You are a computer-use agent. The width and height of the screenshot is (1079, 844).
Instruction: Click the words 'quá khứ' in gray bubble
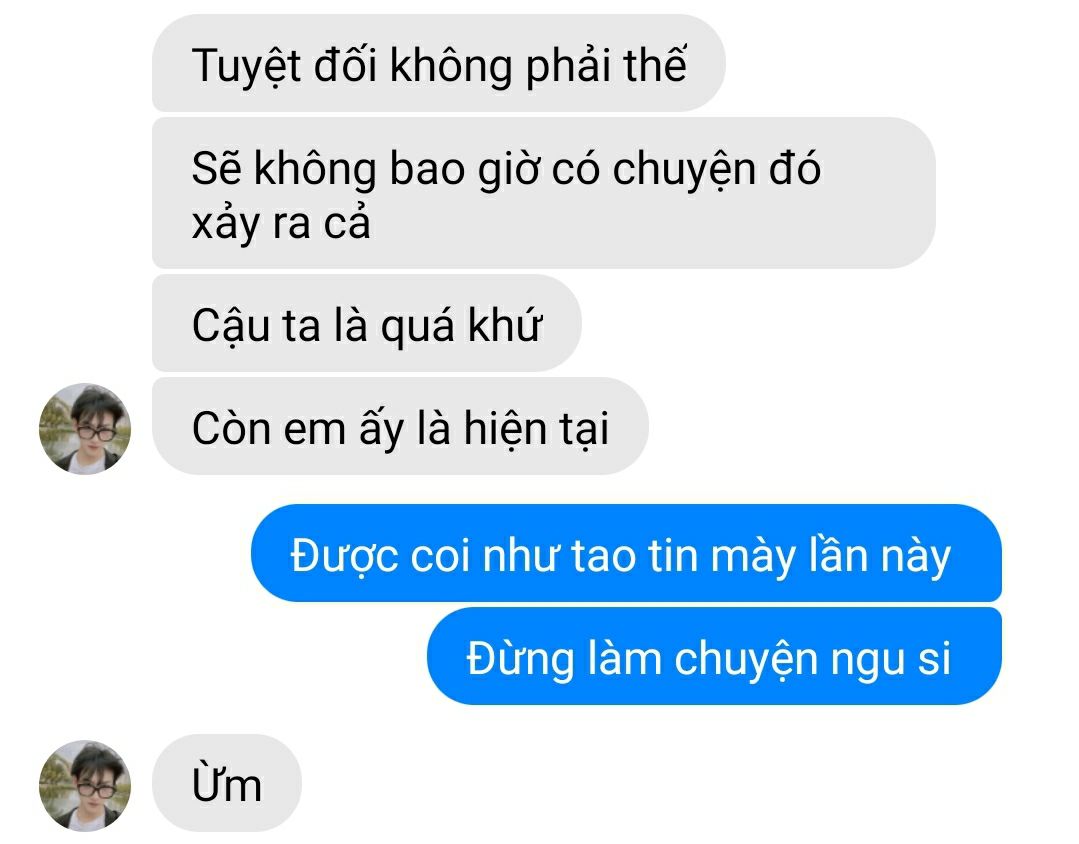pyautogui.click(x=460, y=325)
